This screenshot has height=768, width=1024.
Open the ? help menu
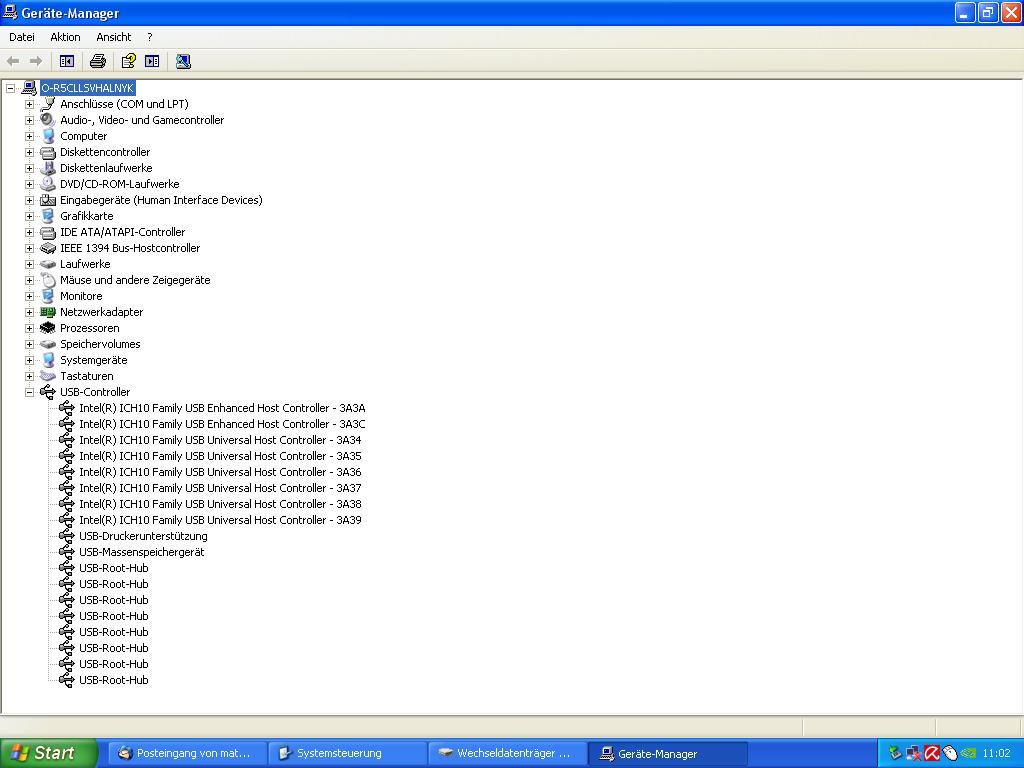(150, 37)
